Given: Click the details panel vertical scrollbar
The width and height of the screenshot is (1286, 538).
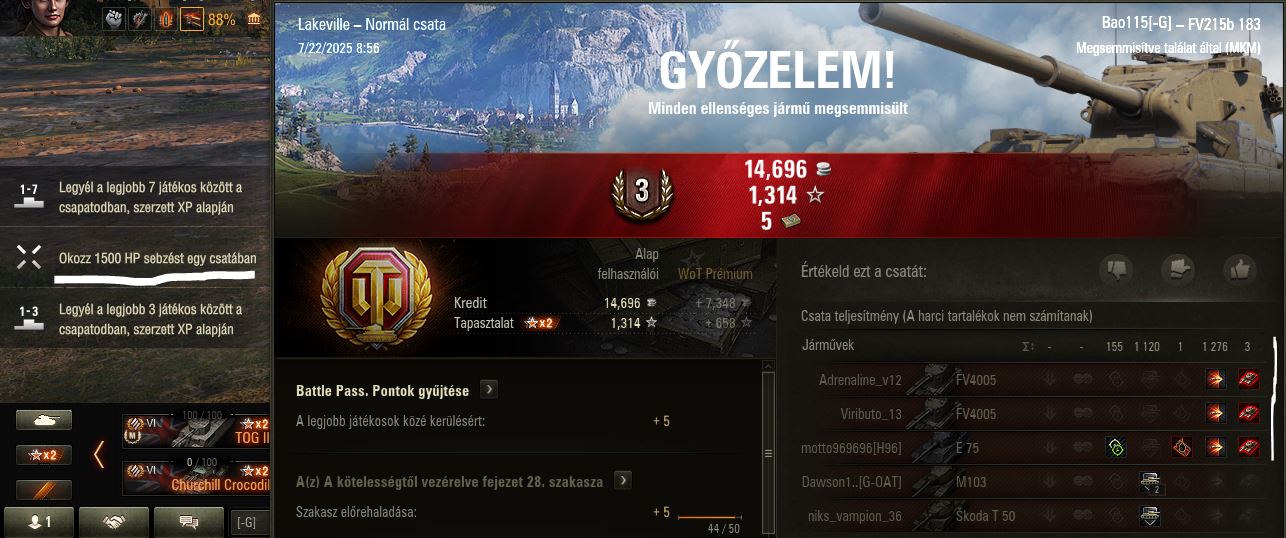Looking at the screenshot, I should [768, 453].
